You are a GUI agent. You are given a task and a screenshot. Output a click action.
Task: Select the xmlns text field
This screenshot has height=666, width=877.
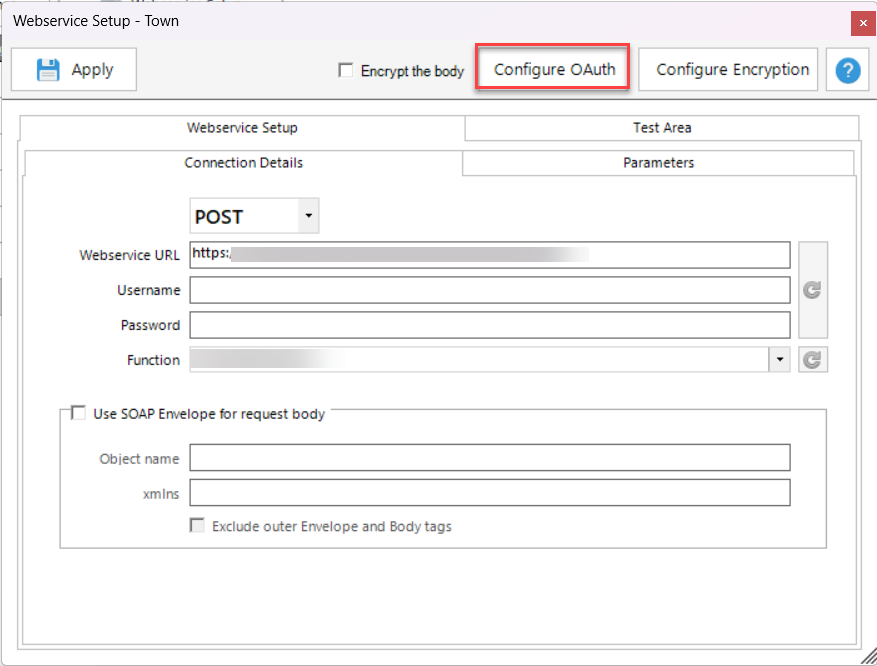coord(490,493)
